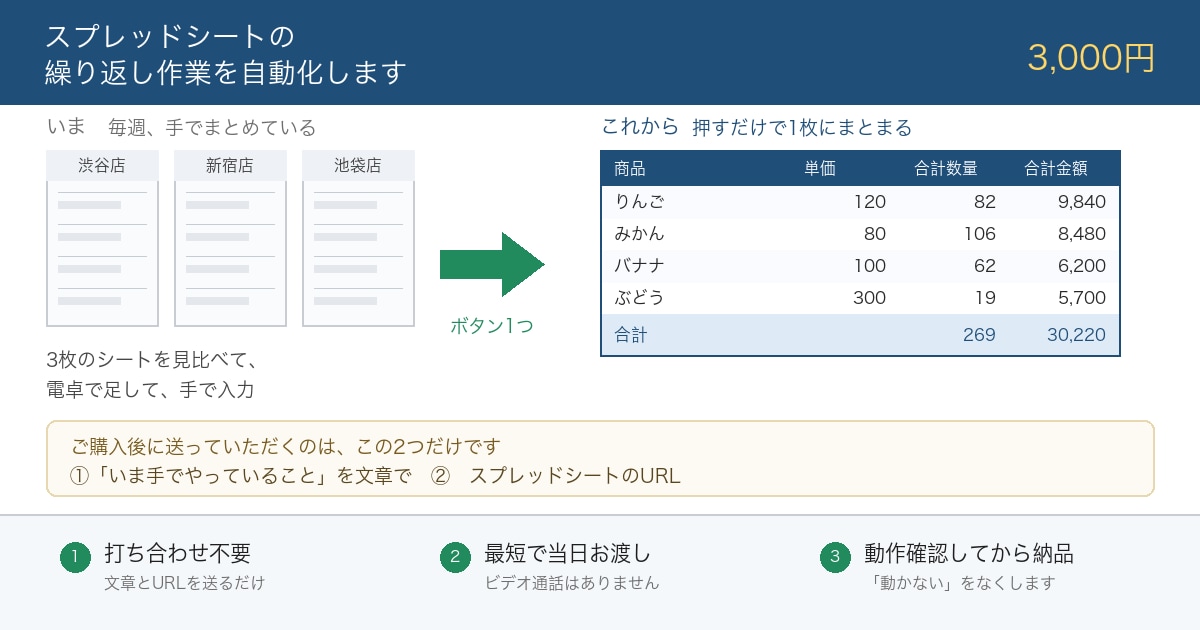Click total amount 30,220
This screenshot has height=630, width=1200.
(1076, 335)
